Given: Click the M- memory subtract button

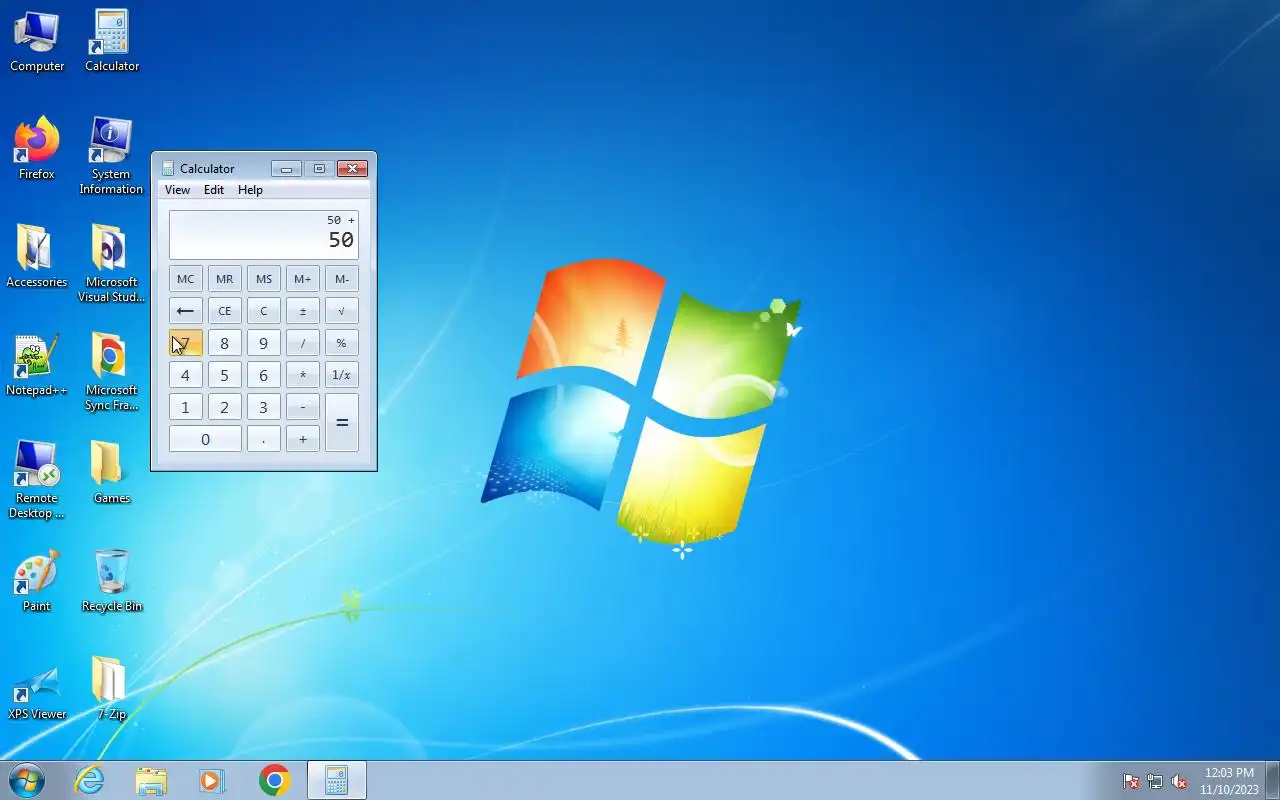Looking at the screenshot, I should coord(341,279).
